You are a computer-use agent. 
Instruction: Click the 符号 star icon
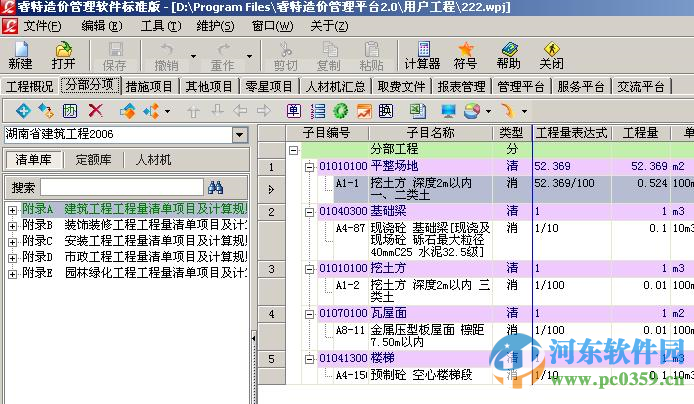tap(466, 55)
